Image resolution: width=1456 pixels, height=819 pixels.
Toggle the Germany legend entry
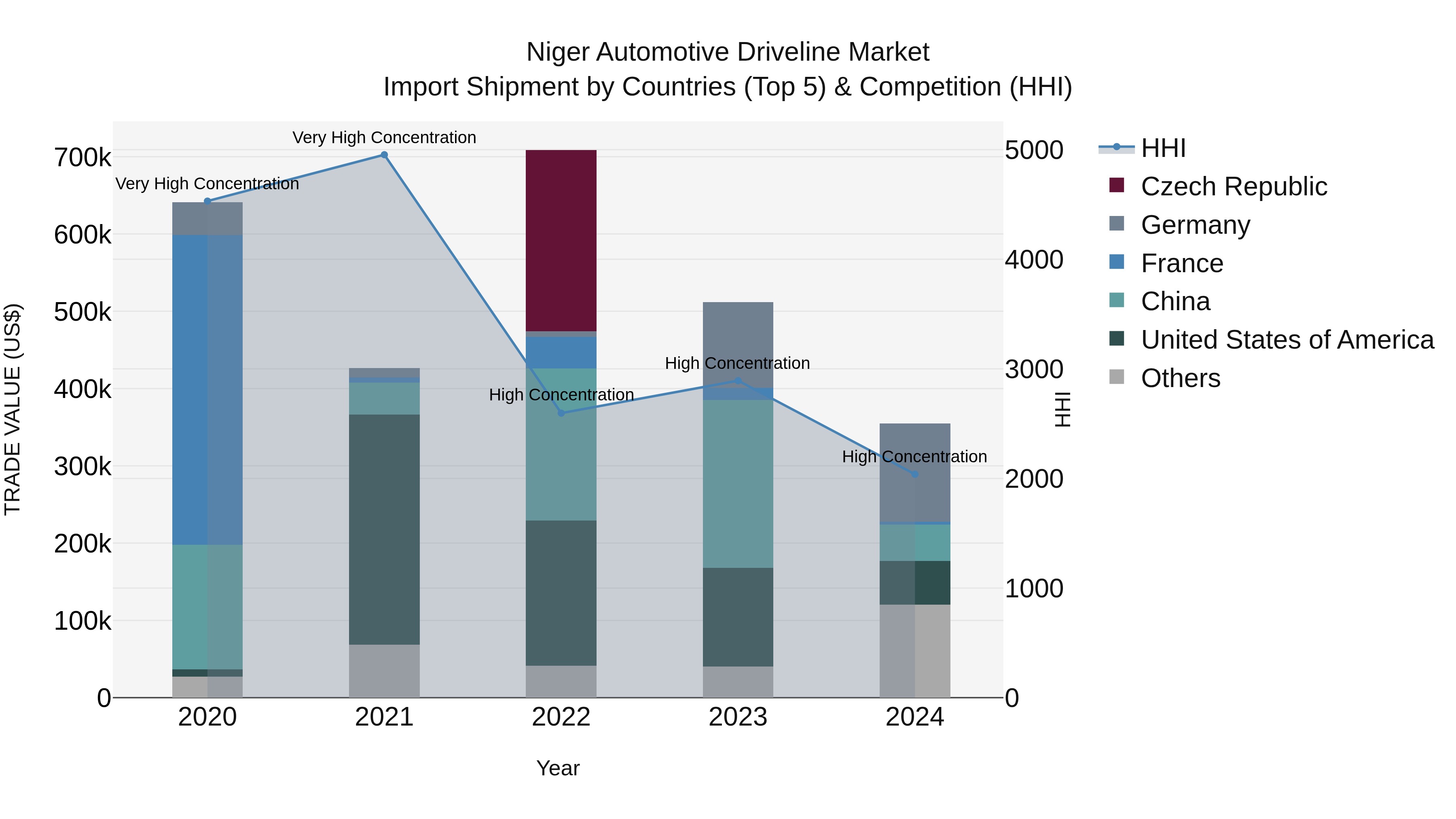(1180, 224)
